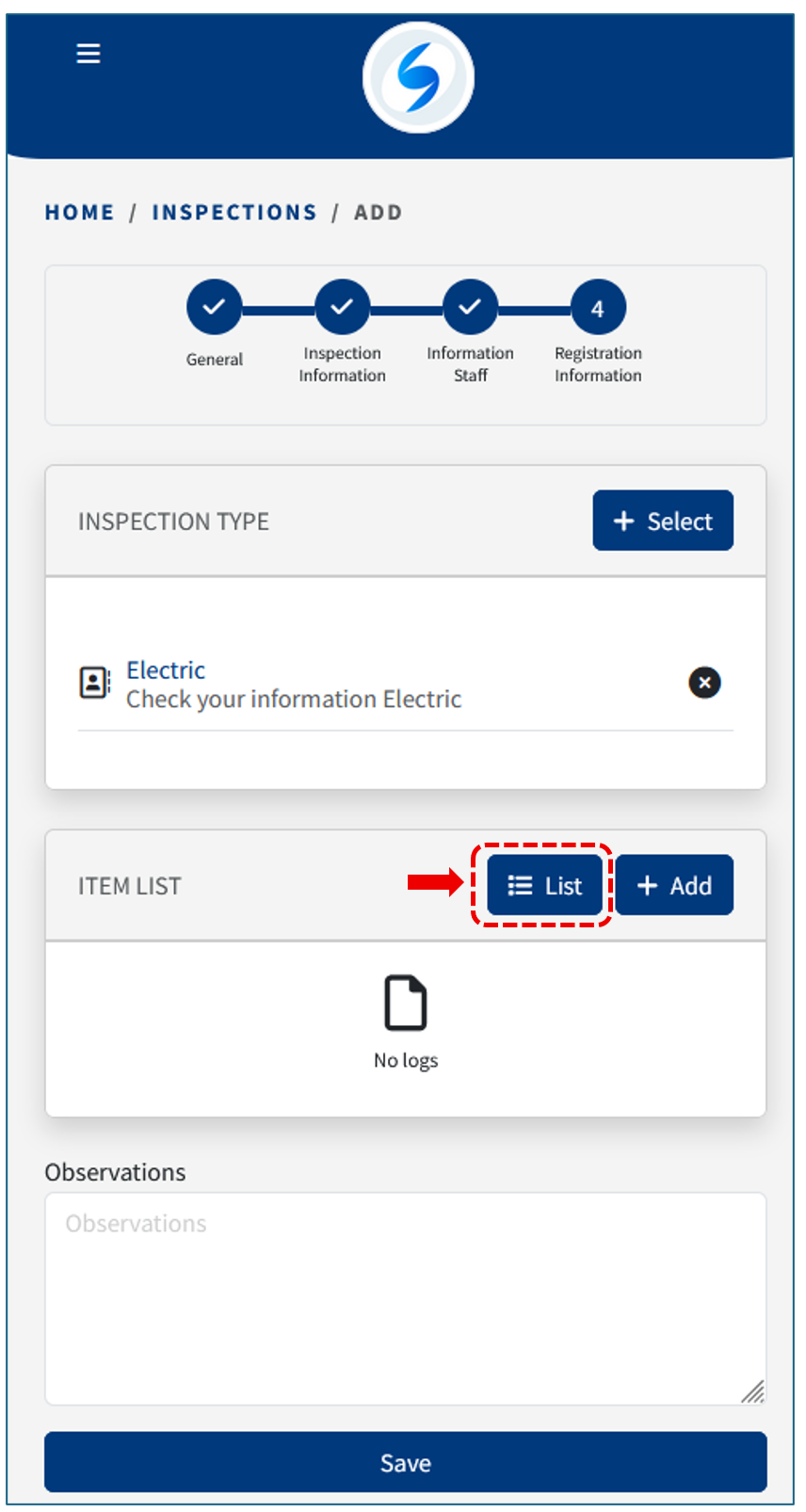
Task: Navigate to HOME breadcrumb
Action: [80, 213]
